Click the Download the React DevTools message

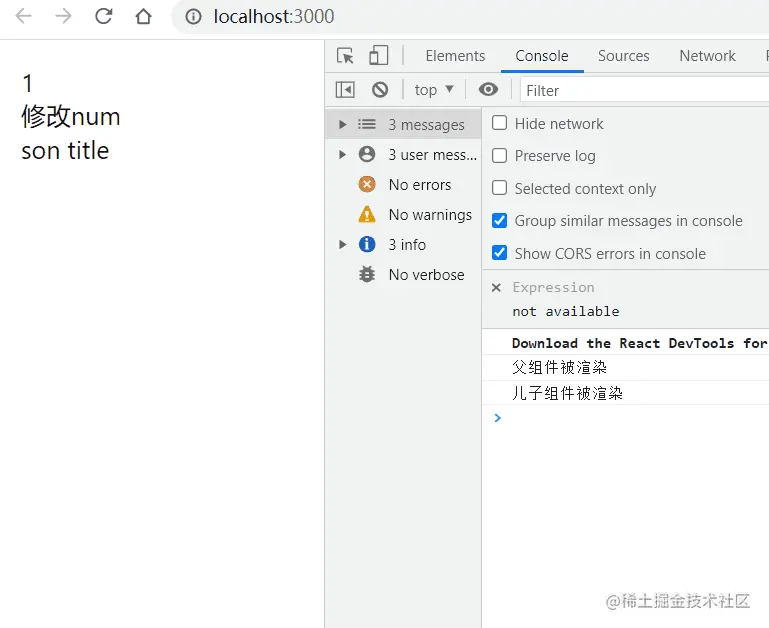pos(639,343)
